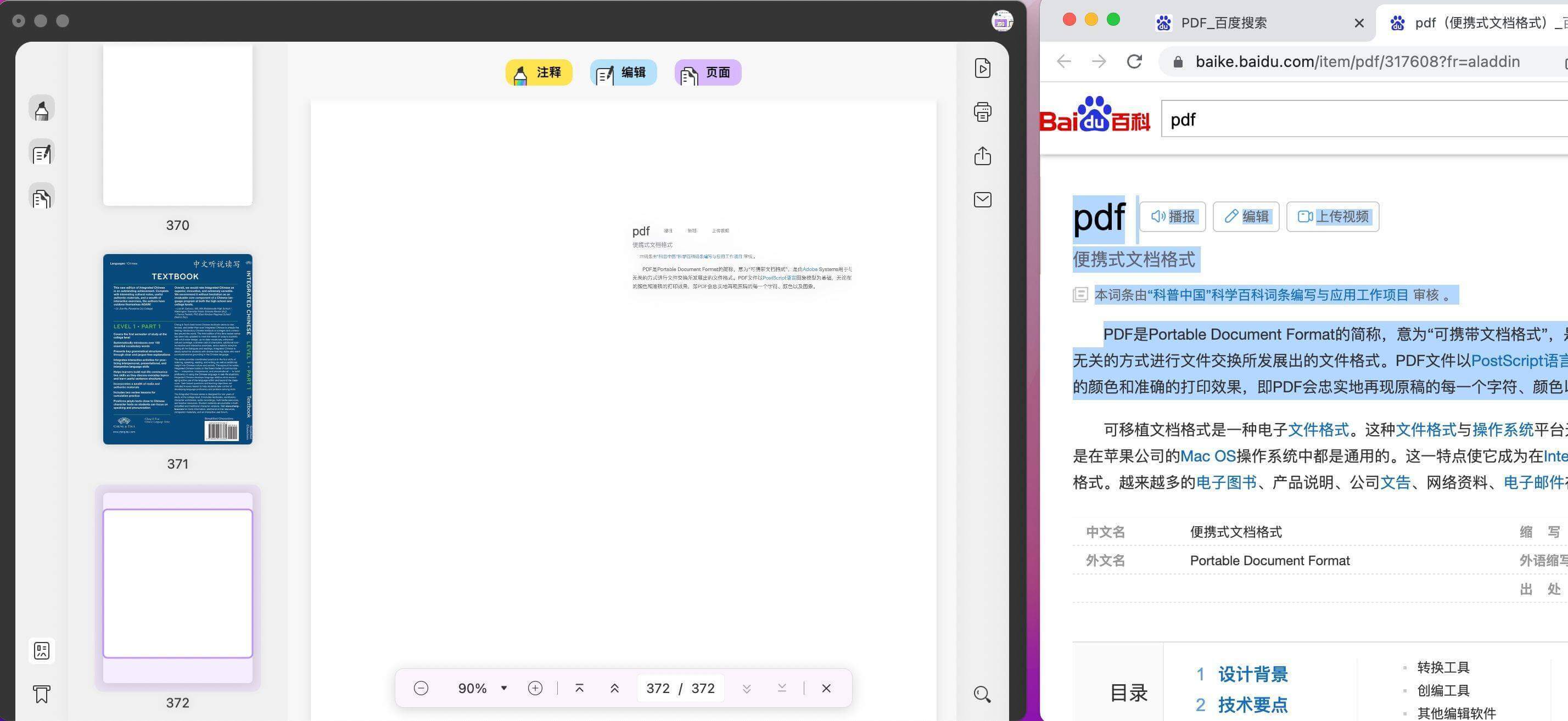
Task: Open the zoom percentage dropdown arrow
Action: tap(504, 688)
